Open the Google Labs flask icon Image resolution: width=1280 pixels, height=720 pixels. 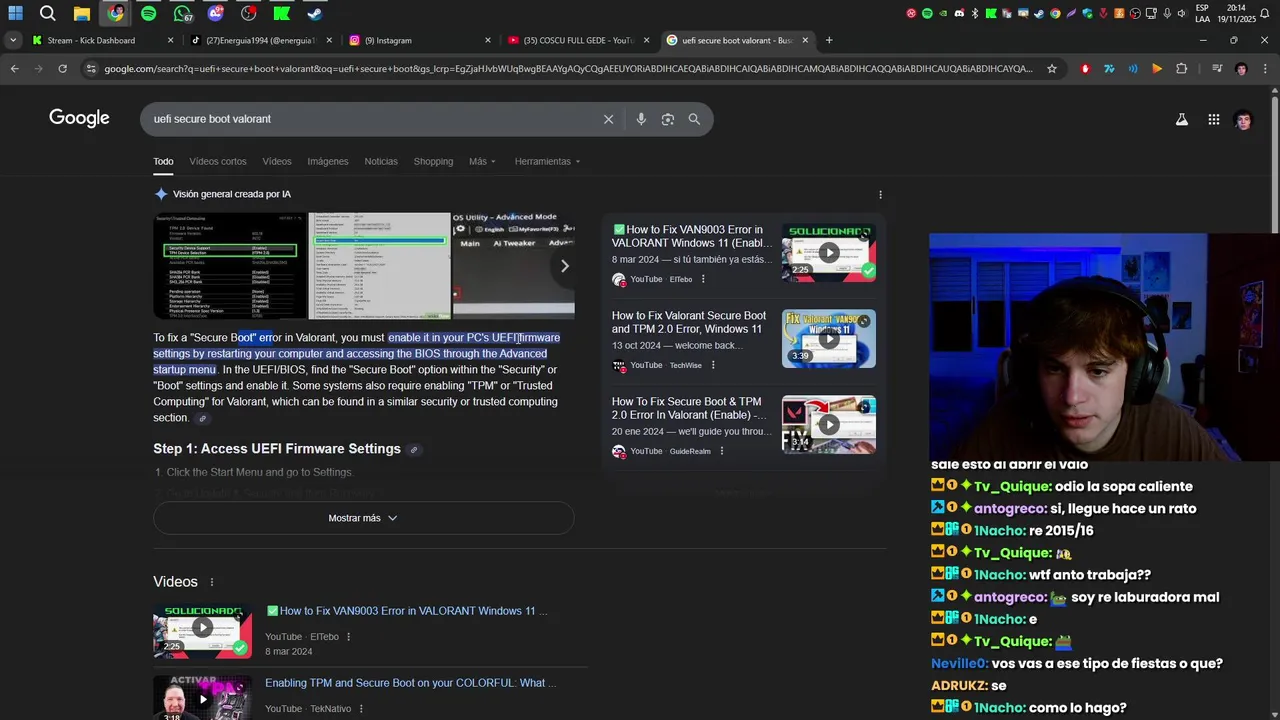tap(1181, 119)
